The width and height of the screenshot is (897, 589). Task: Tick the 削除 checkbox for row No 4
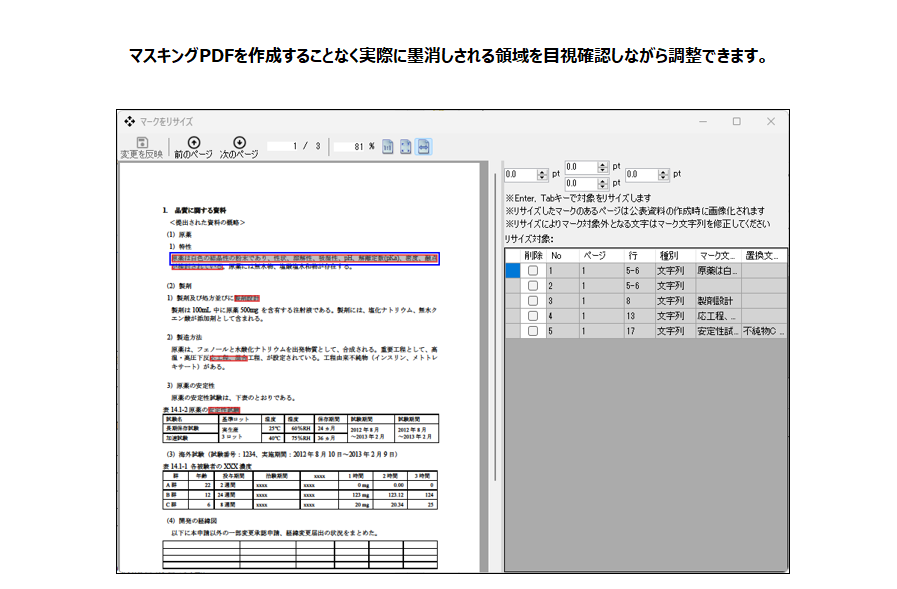pos(533,316)
